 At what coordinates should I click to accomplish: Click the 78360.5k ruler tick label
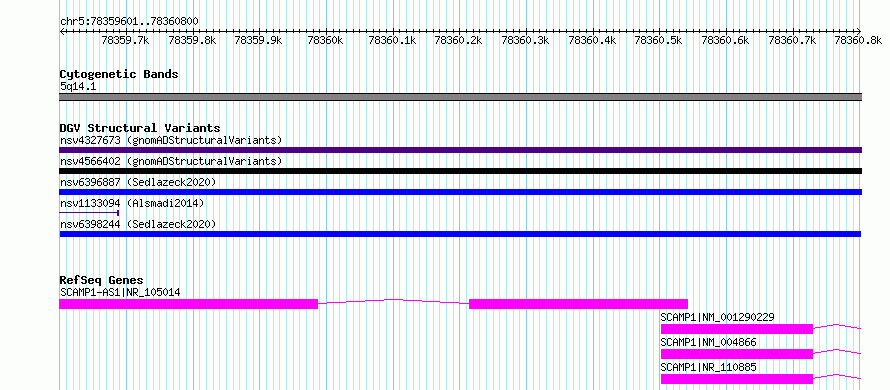click(658, 40)
